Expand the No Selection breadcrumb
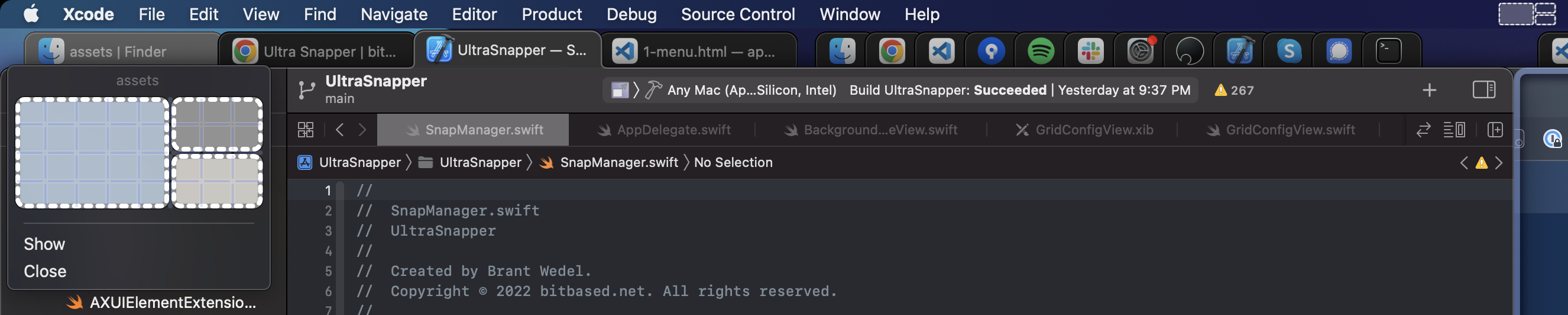 (x=733, y=163)
